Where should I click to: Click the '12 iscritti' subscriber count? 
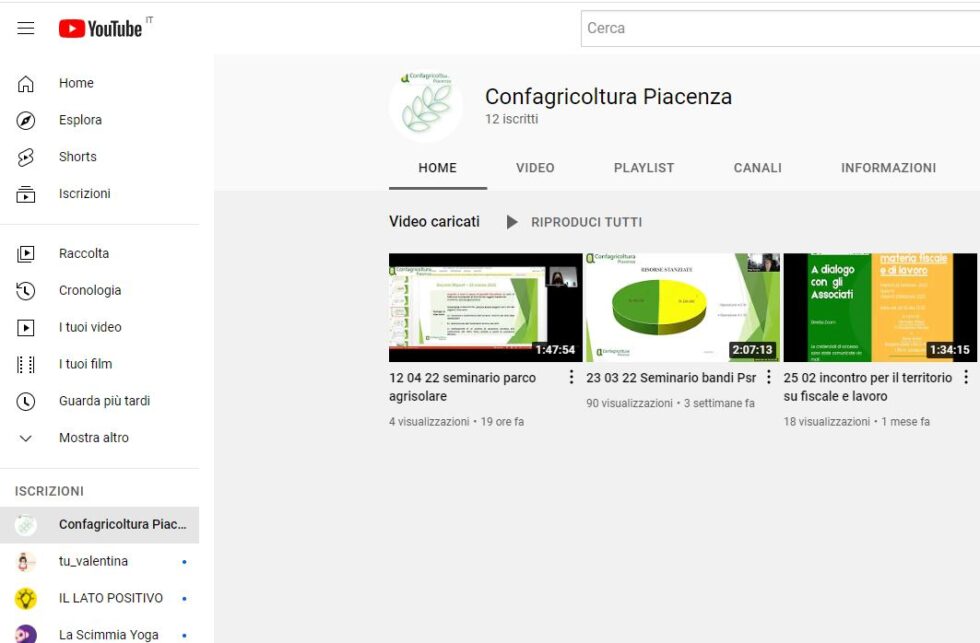pyautogui.click(x=511, y=119)
